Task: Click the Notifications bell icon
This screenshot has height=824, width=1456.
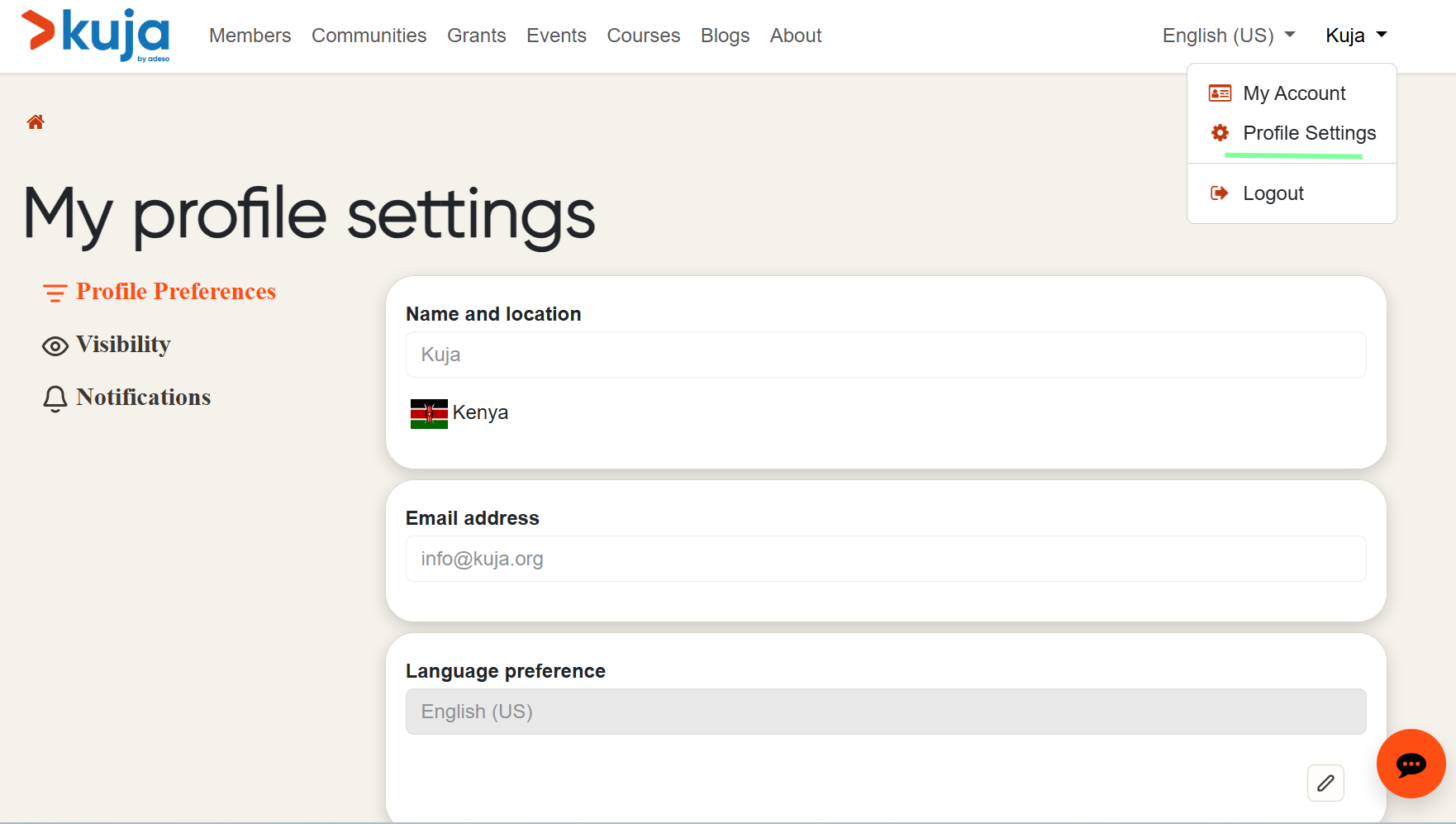Action: click(x=55, y=398)
